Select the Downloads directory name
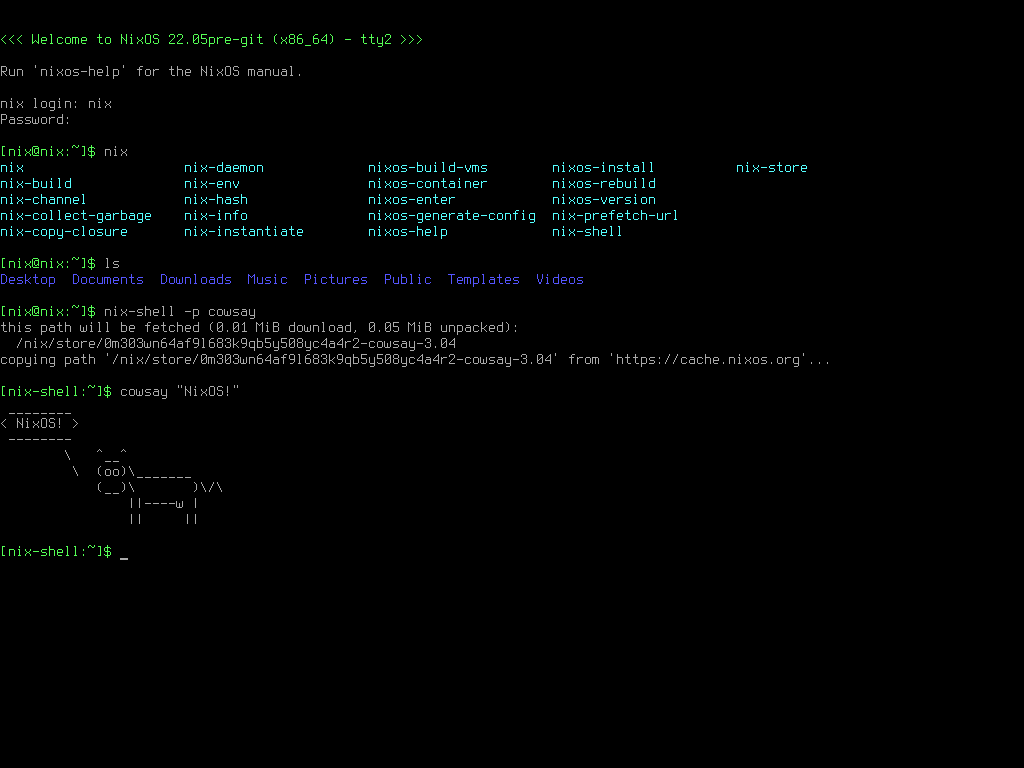The image size is (1024, 768). tap(196, 280)
